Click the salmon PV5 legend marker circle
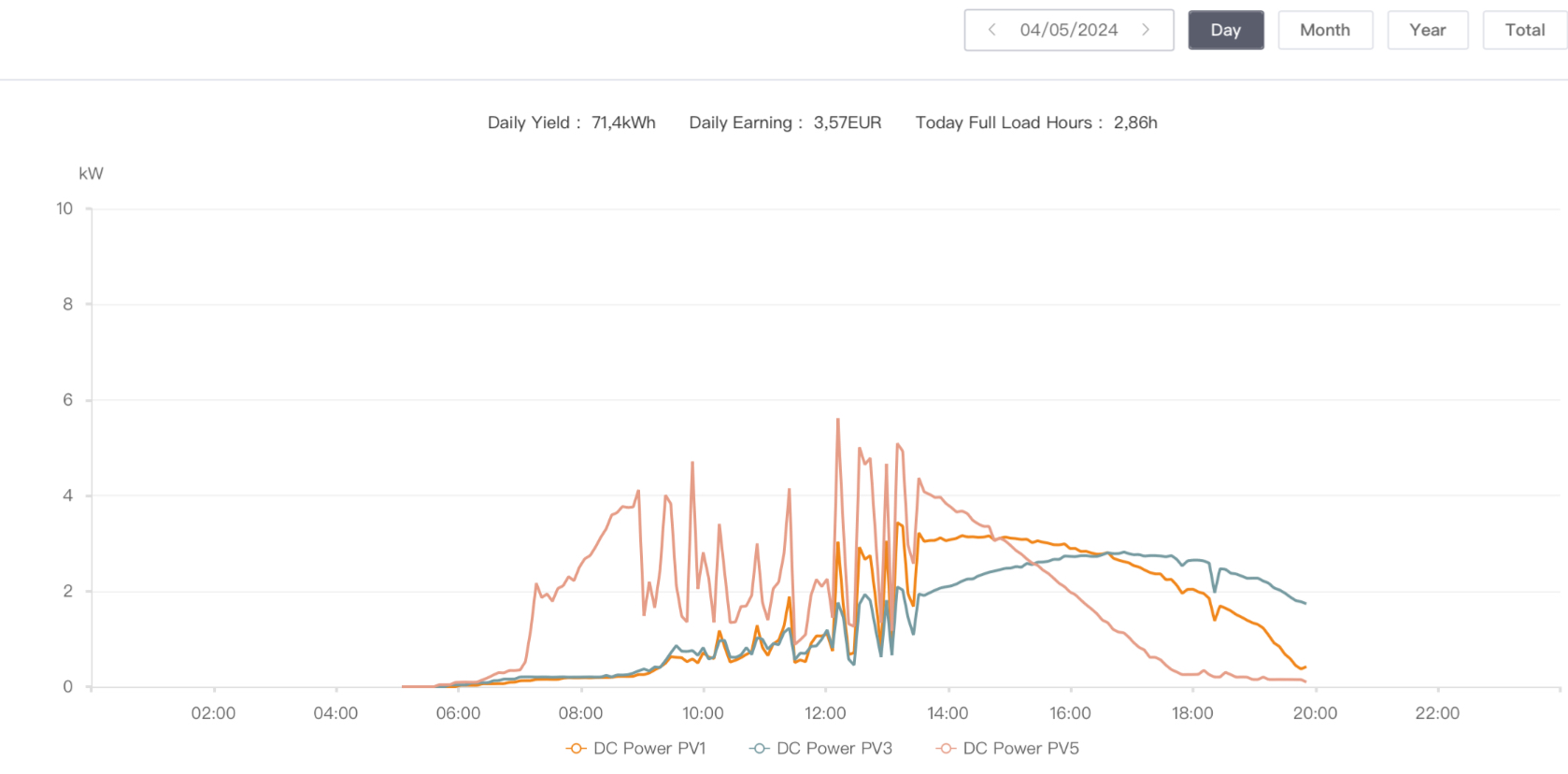Image resolution: width=1568 pixels, height=774 pixels. [x=946, y=749]
